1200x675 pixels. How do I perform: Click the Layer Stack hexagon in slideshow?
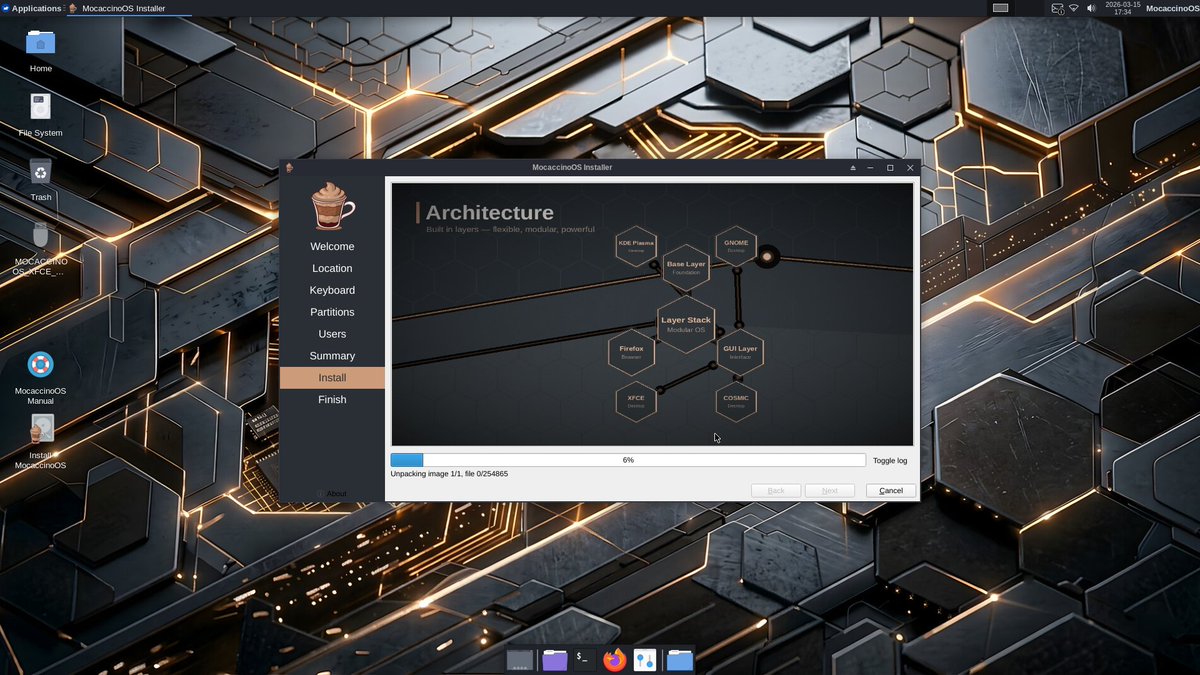686,324
